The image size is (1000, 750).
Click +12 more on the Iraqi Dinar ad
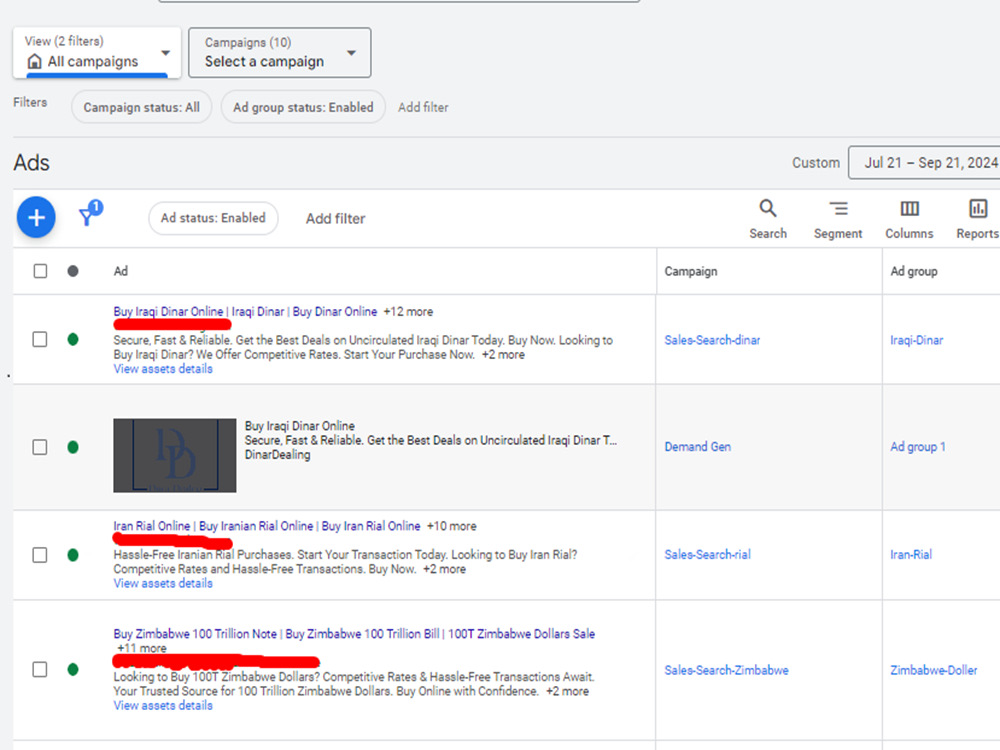[x=408, y=312]
